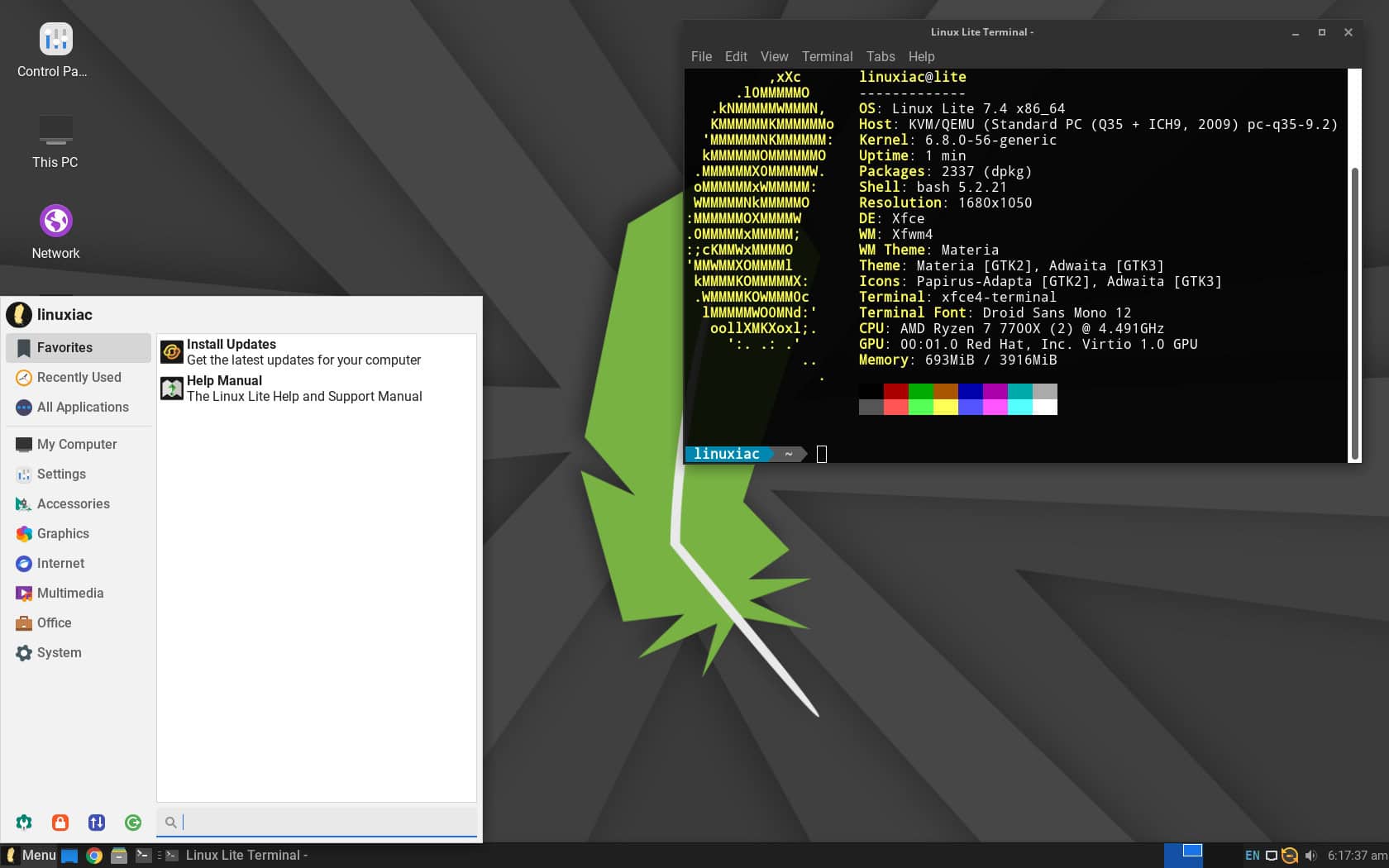The height and width of the screenshot is (868, 1389).
Task: Expand the Multimedia category
Action: [69, 593]
